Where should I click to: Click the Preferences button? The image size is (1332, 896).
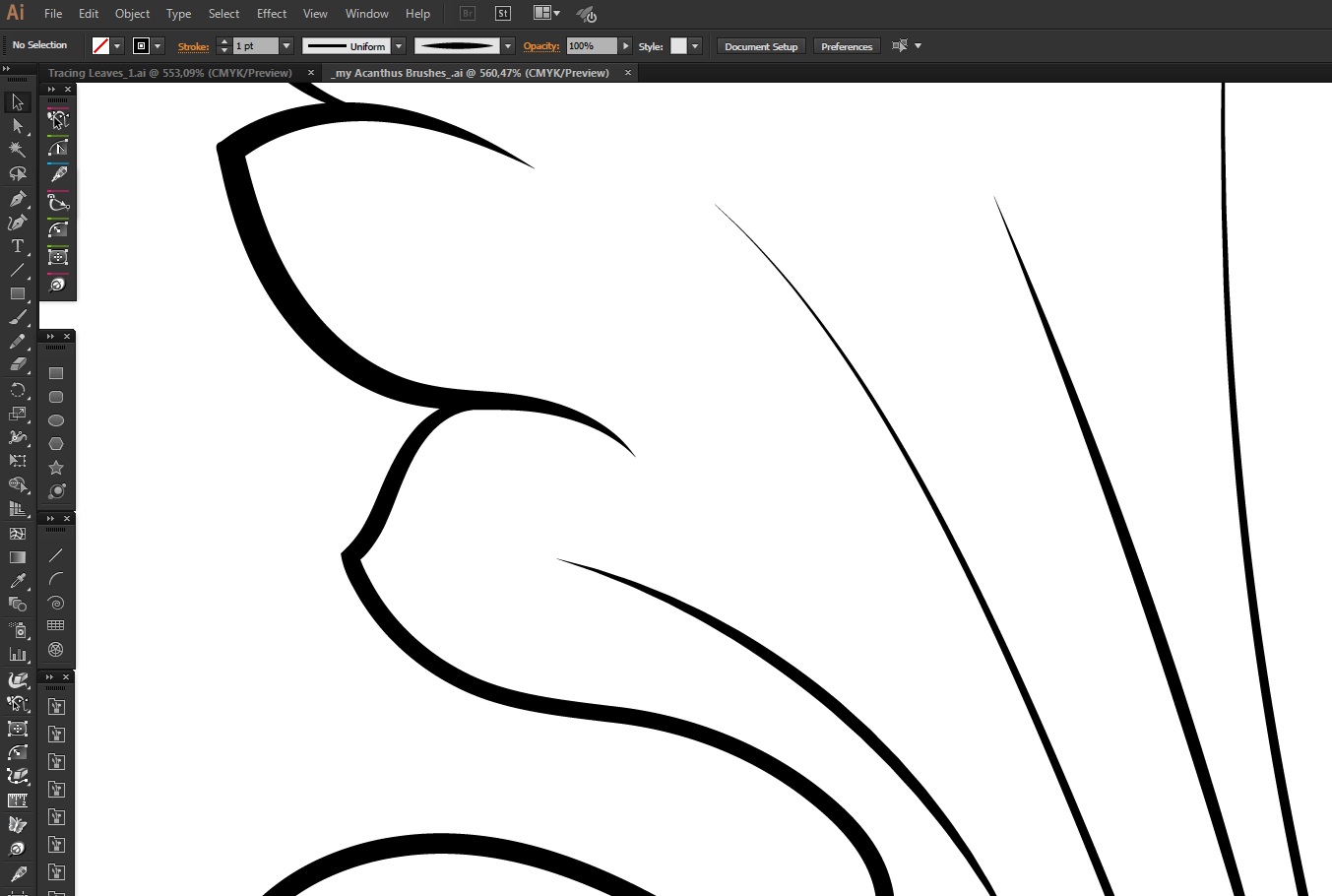pyautogui.click(x=847, y=46)
